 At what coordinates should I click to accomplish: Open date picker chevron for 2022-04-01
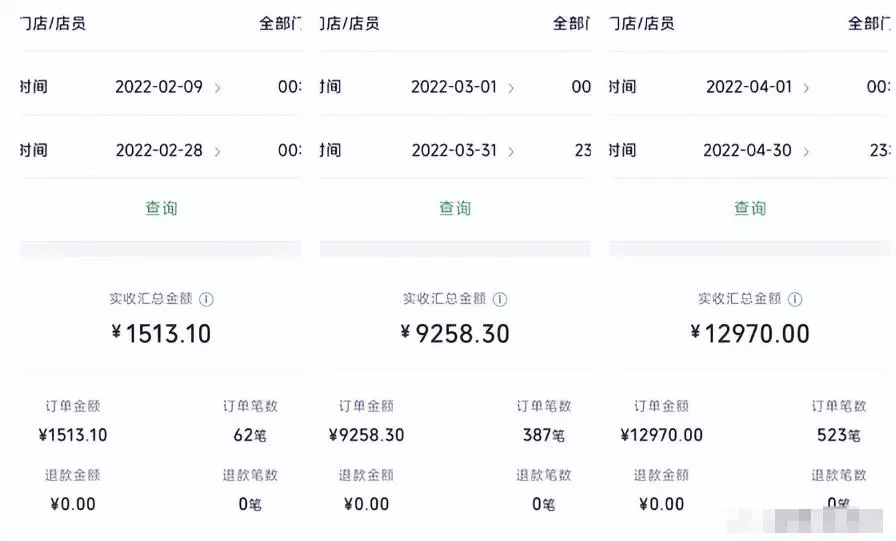pos(806,88)
